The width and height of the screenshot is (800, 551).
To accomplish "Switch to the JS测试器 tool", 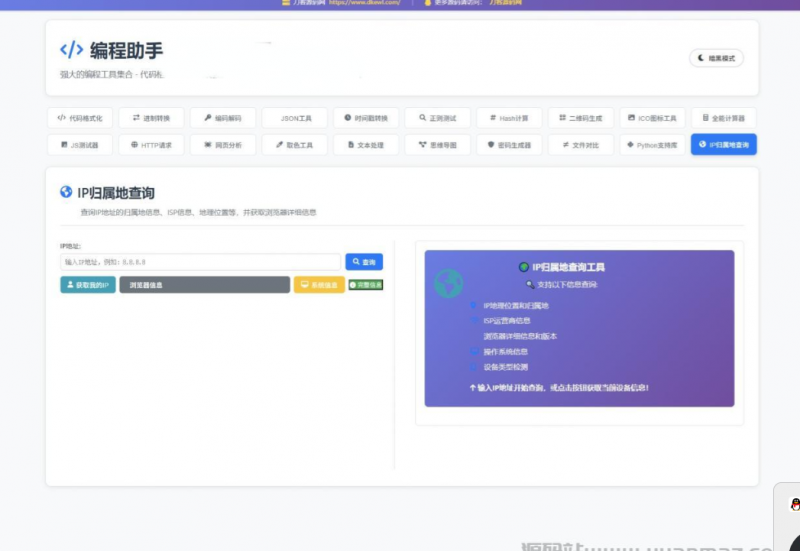I will (80, 145).
